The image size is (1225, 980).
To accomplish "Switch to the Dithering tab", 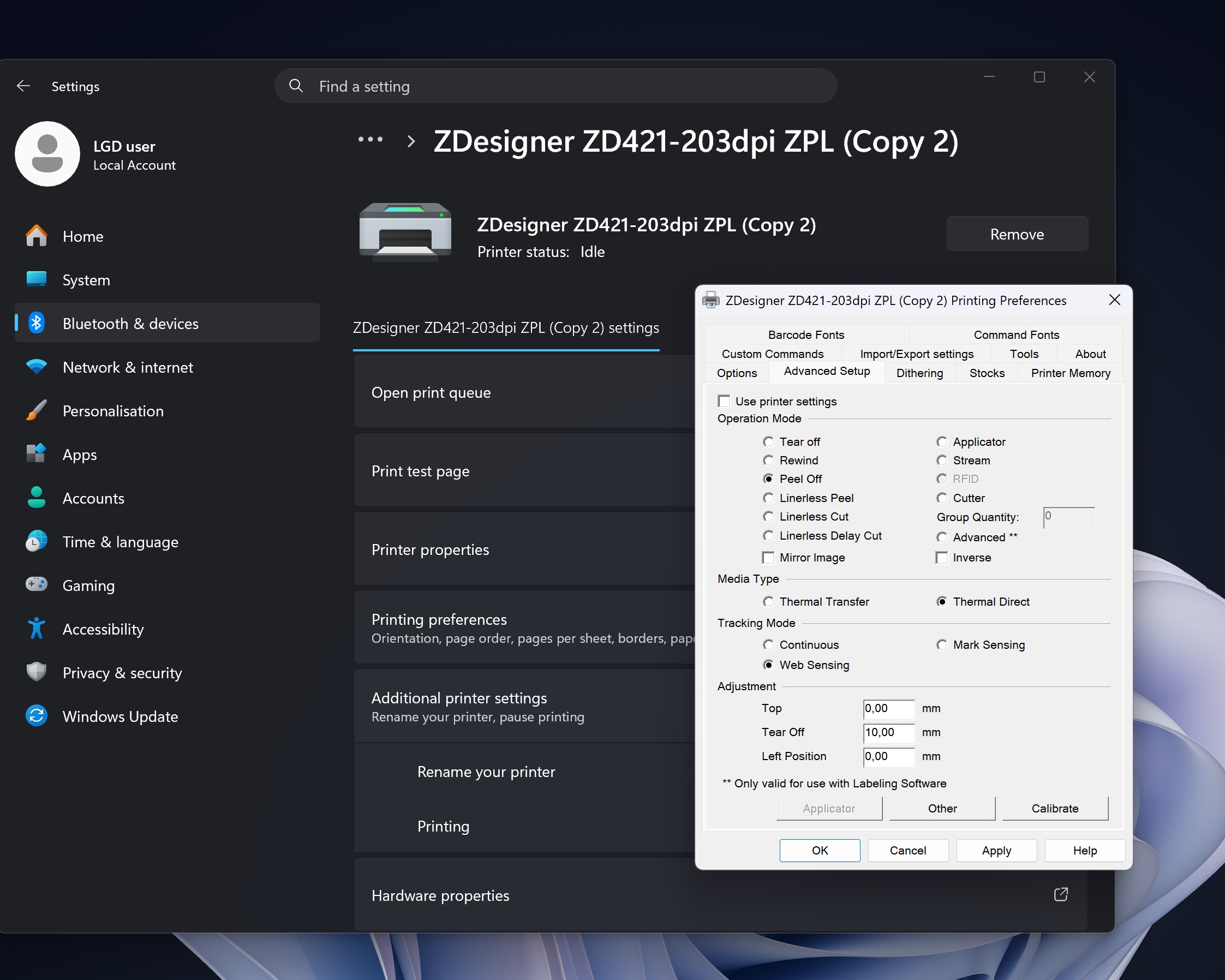I will (919, 373).
